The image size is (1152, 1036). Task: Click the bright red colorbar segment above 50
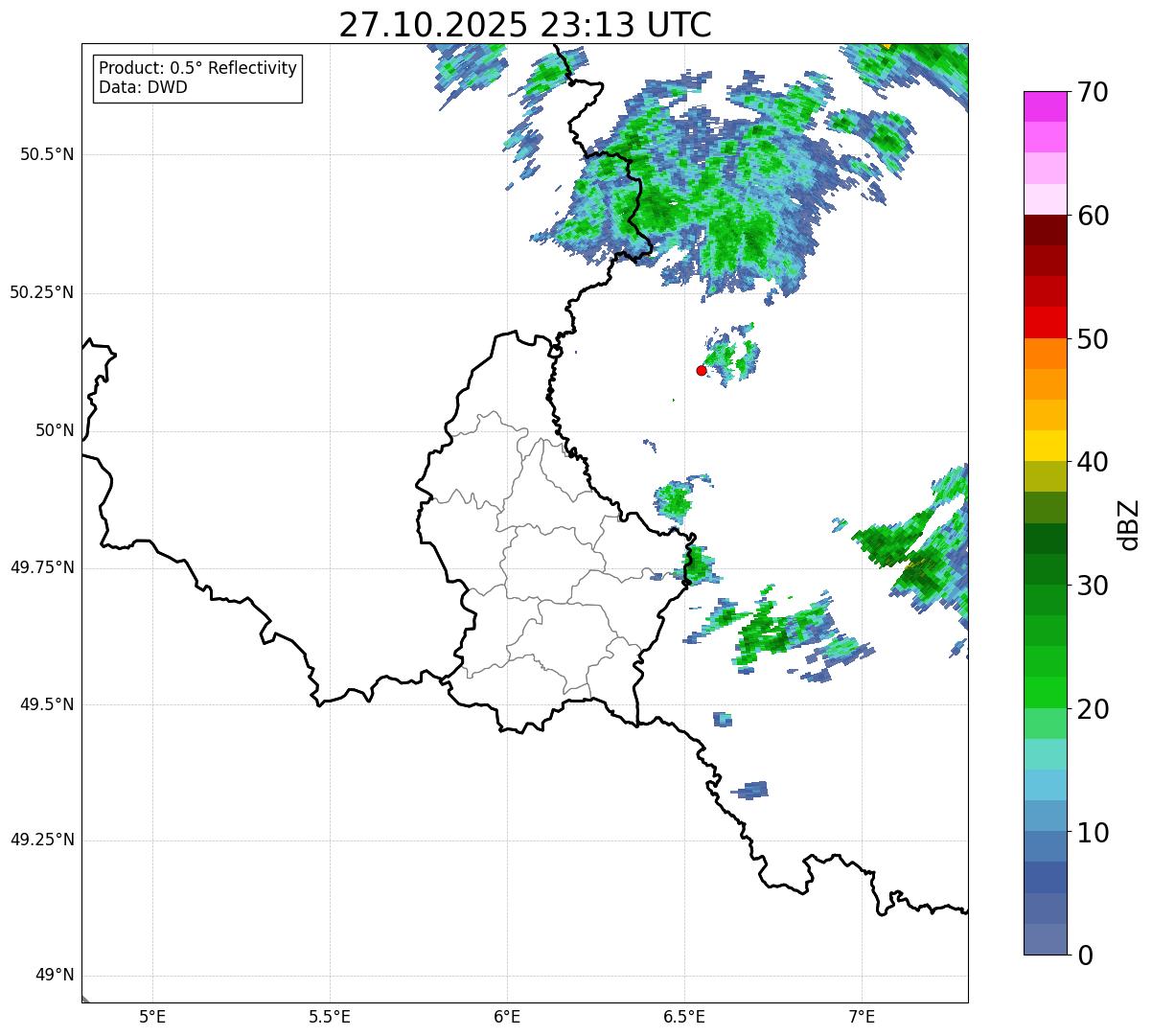pyautogui.click(x=1045, y=322)
